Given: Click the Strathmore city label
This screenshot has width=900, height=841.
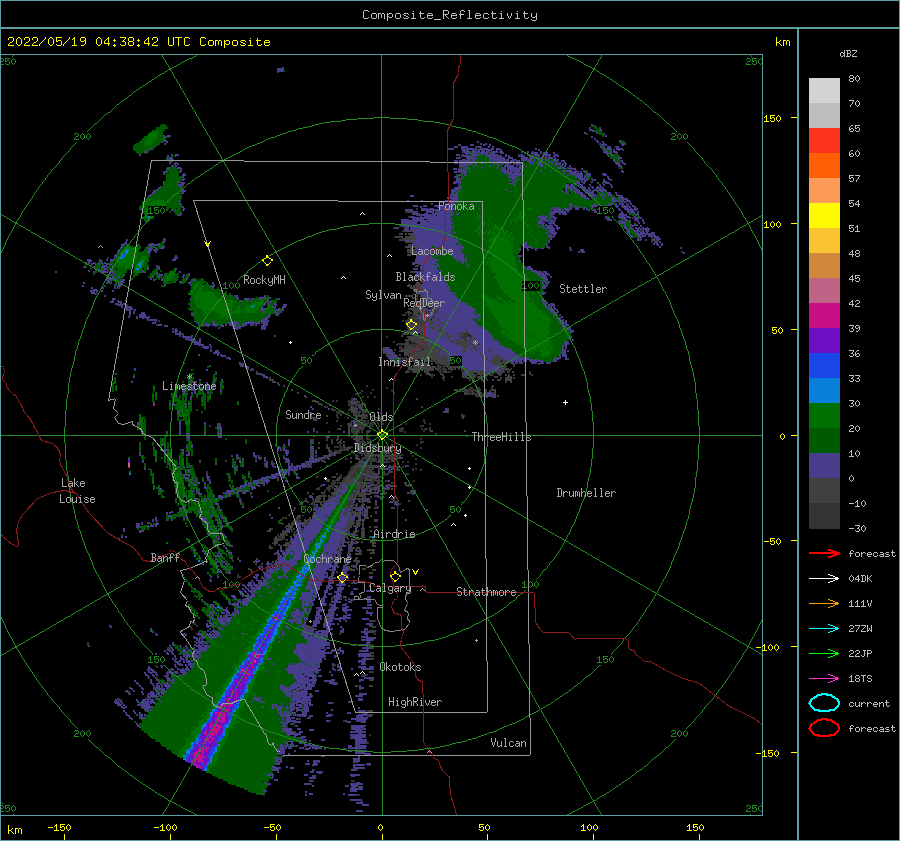Looking at the screenshot, I should click(486, 592).
